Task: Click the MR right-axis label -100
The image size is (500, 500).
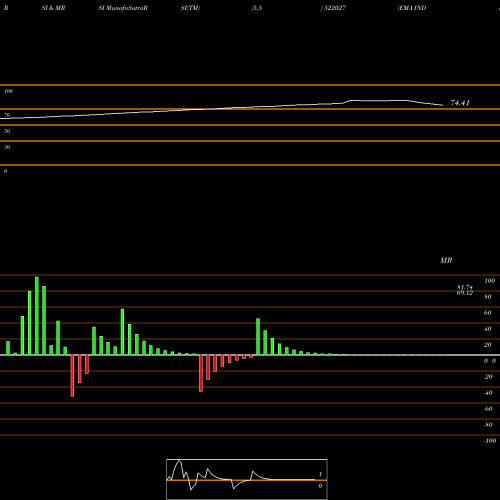Action: 490,441
